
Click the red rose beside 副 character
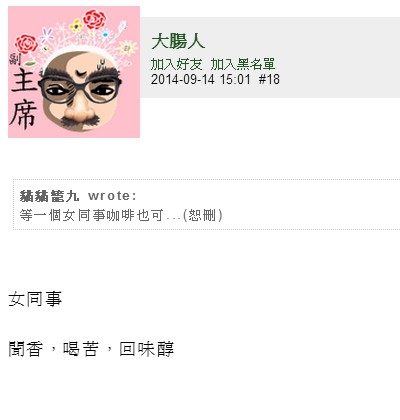[x=26, y=45]
